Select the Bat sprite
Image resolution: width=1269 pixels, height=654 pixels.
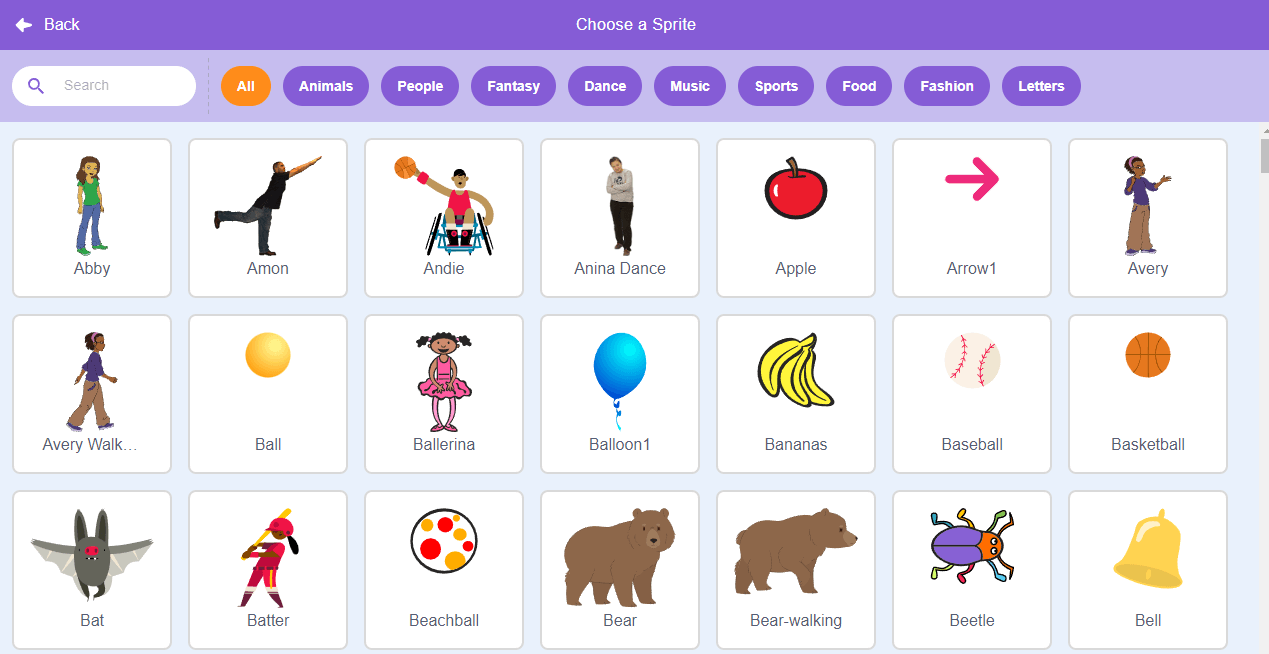coord(92,570)
